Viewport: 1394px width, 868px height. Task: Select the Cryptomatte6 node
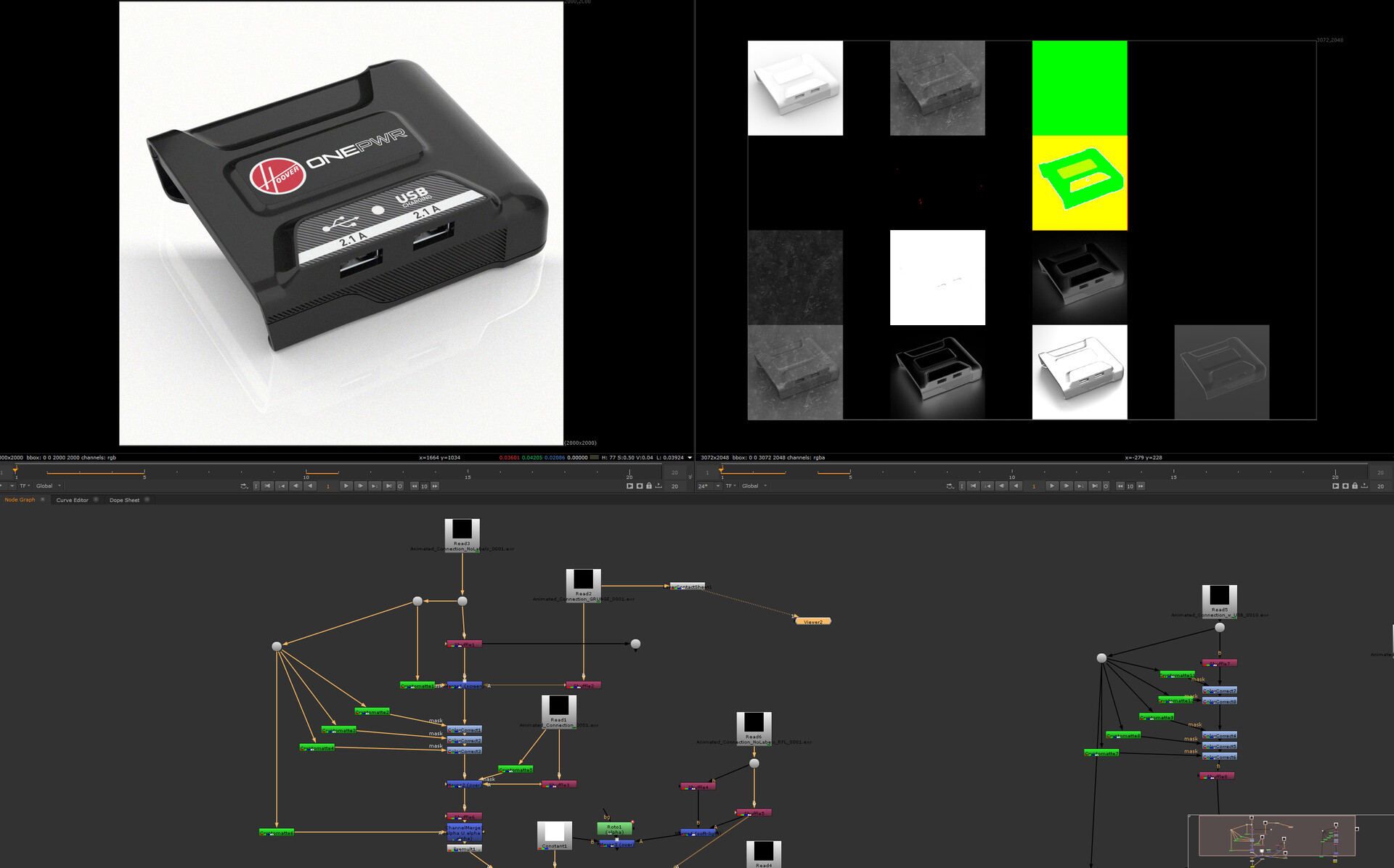(277, 832)
